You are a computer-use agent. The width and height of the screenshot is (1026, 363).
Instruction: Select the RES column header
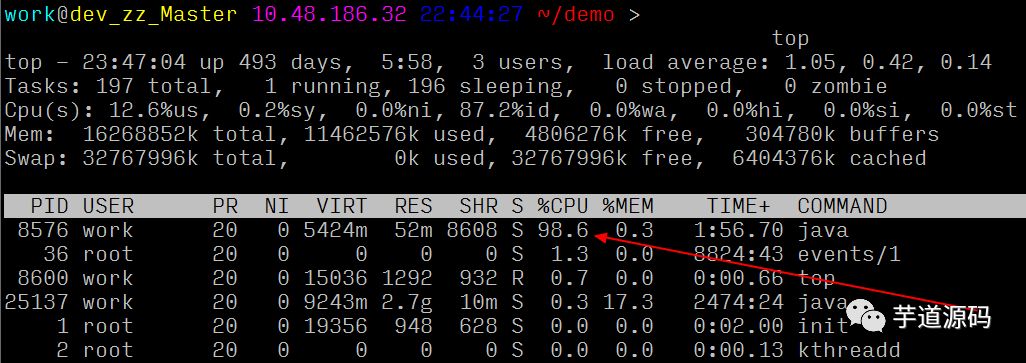tap(414, 206)
